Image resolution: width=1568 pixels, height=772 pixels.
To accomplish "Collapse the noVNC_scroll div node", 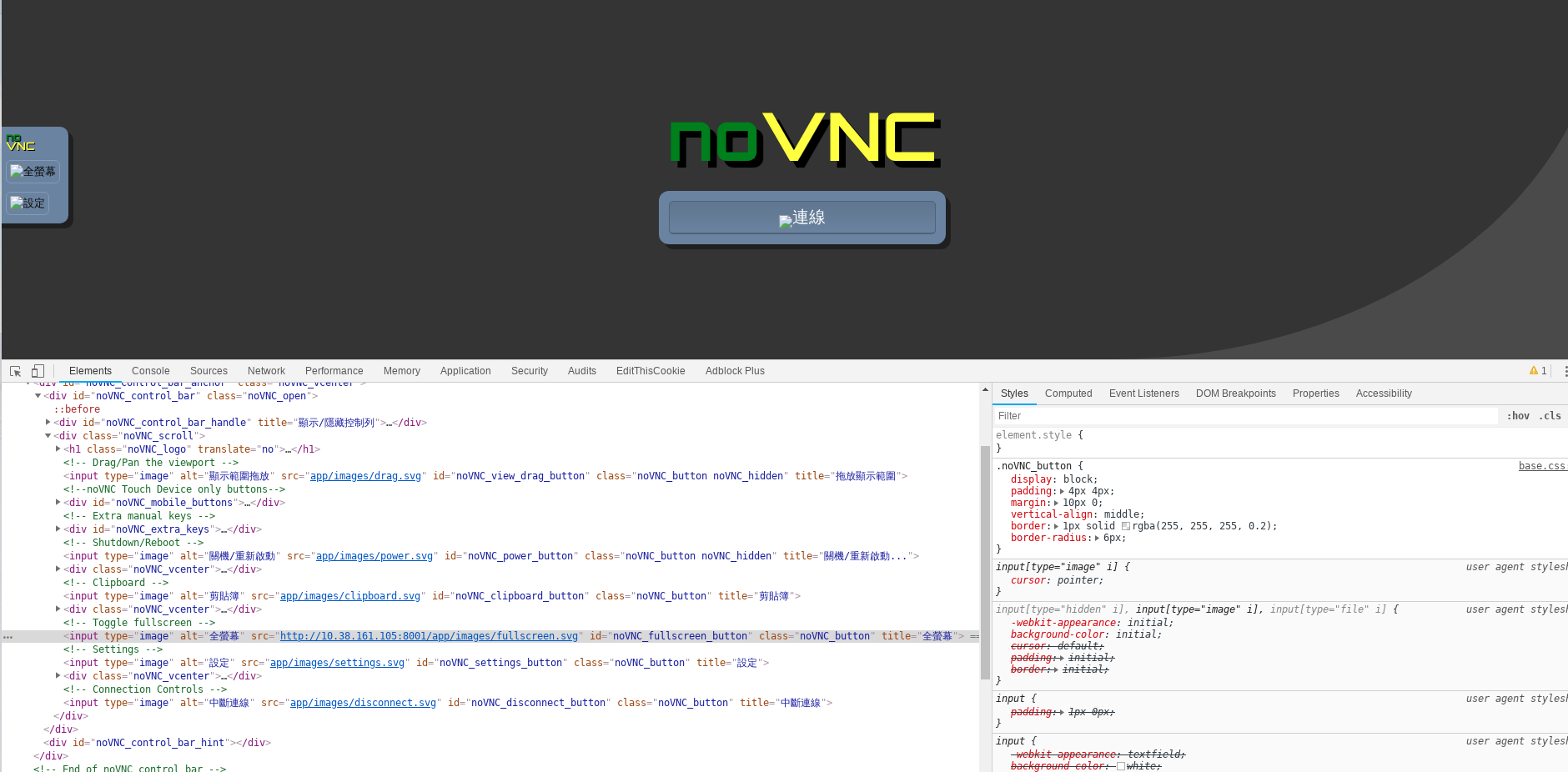I will (x=48, y=435).
